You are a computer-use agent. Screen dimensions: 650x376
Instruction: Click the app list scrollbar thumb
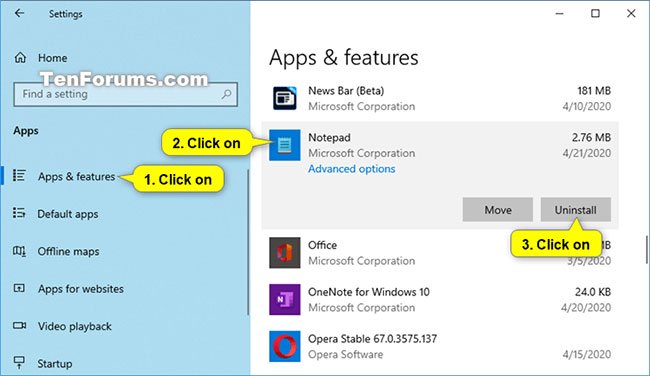(x=647, y=250)
